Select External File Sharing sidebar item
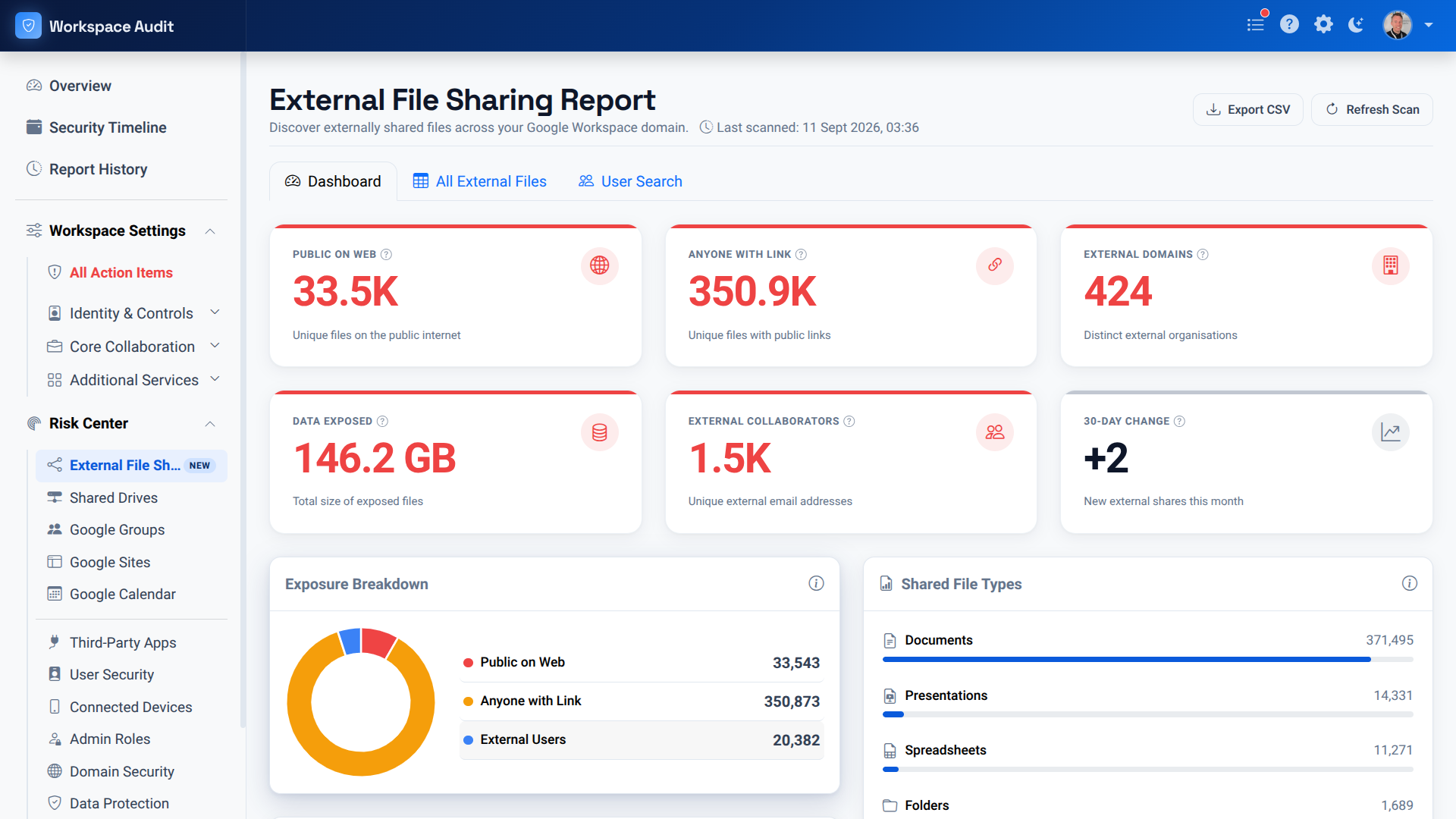This screenshot has width=1456, height=819. click(131, 465)
